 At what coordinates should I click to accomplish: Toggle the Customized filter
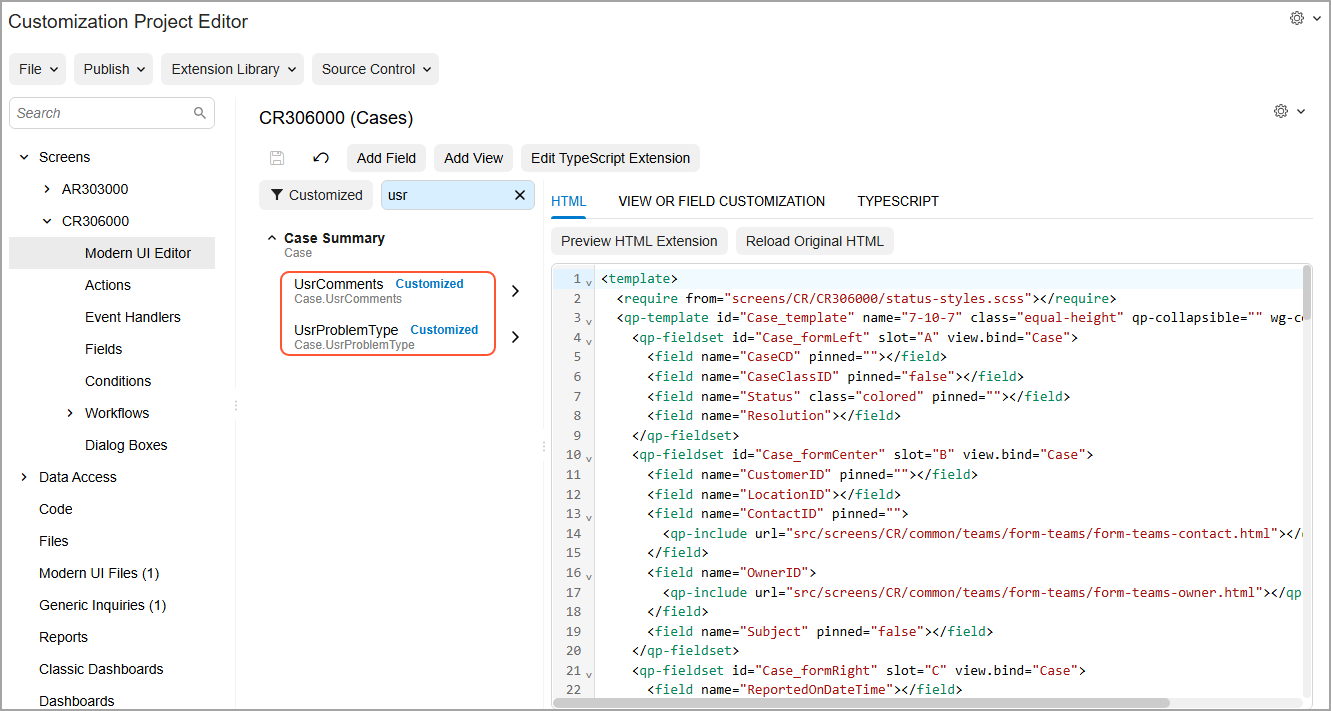316,195
